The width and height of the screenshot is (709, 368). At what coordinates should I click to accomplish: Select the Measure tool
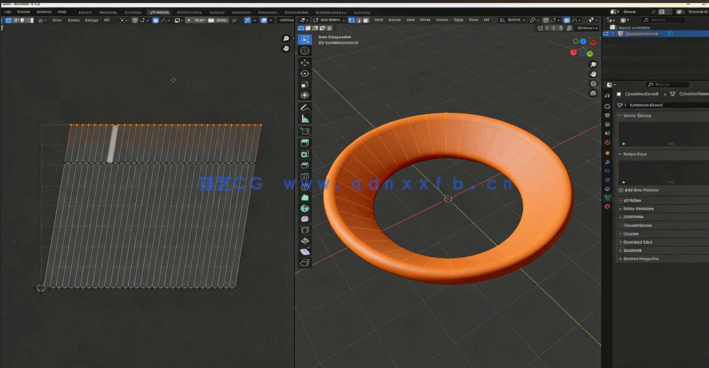[x=305, y=119]
